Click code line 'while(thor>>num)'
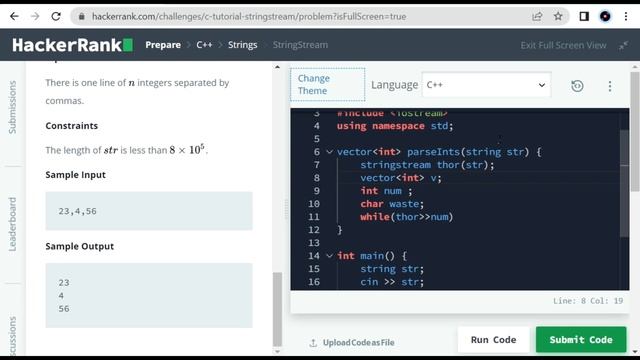The image size is (640, 360). click(407, 217)
